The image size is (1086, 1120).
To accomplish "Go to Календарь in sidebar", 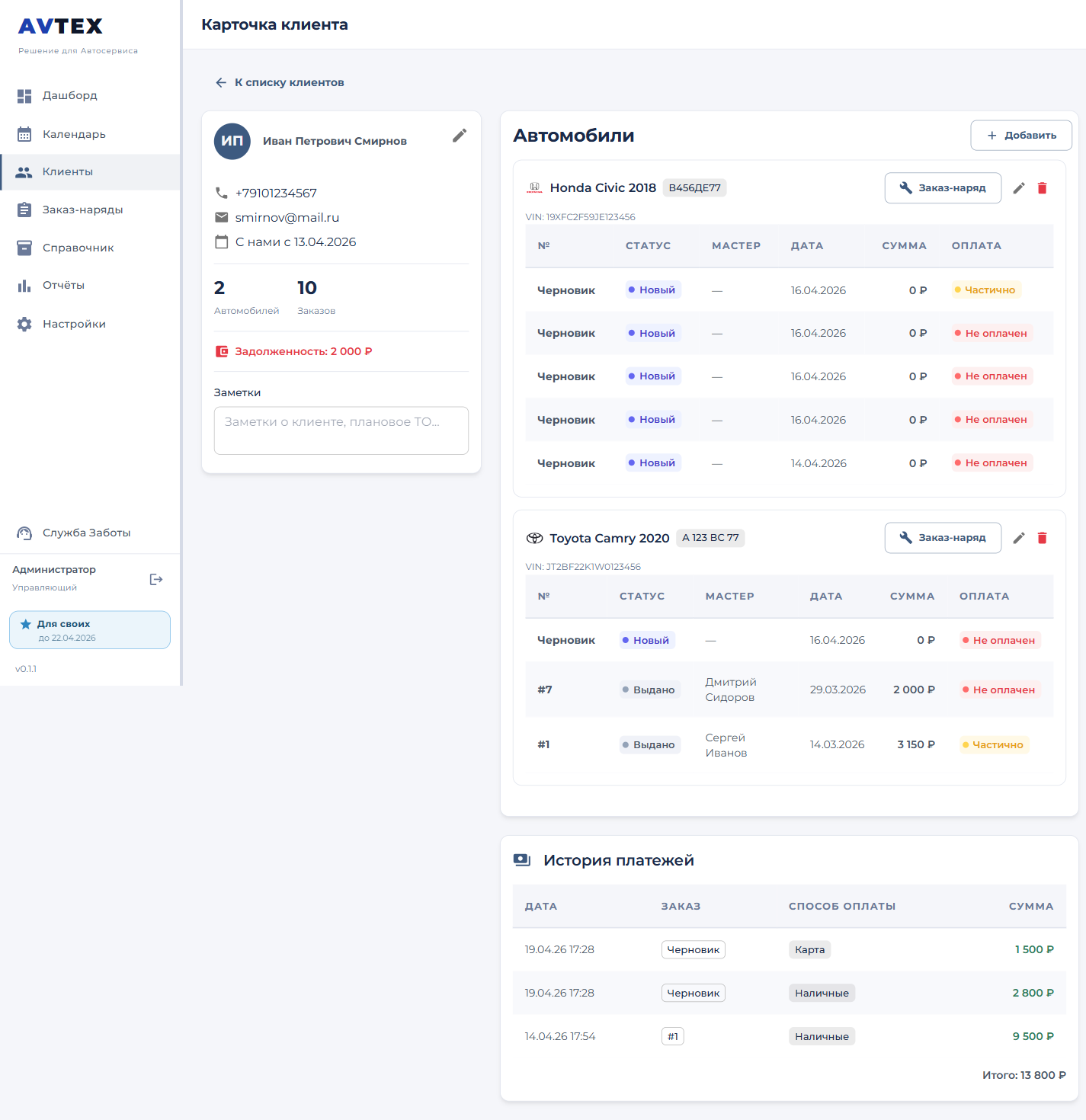I will pos(74,134).
